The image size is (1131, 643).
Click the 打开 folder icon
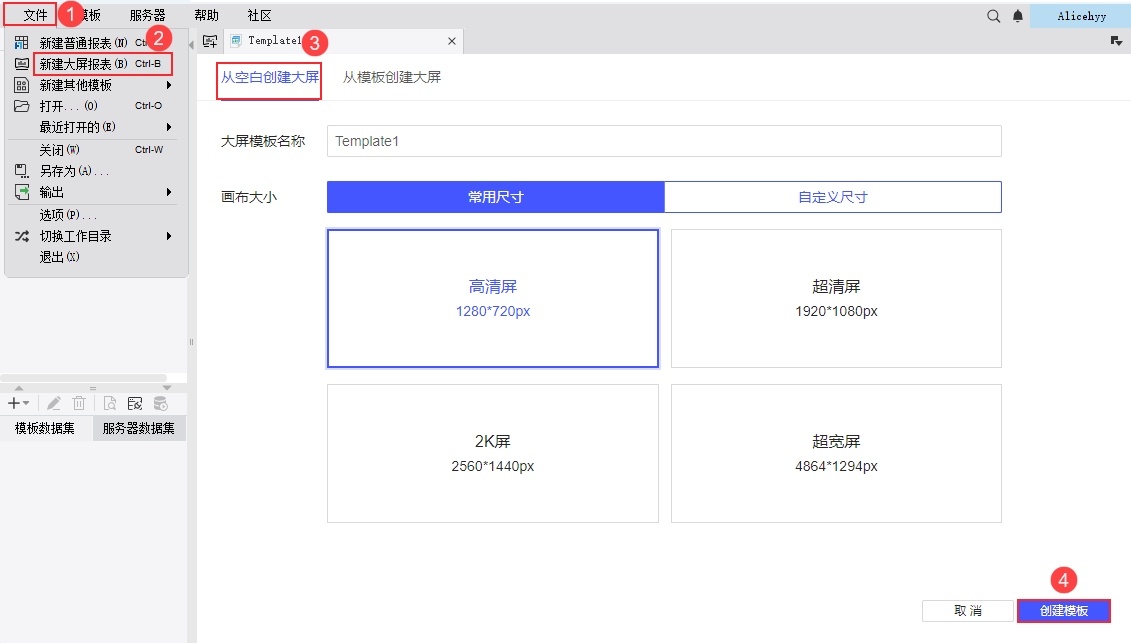(x=22, y=106)
